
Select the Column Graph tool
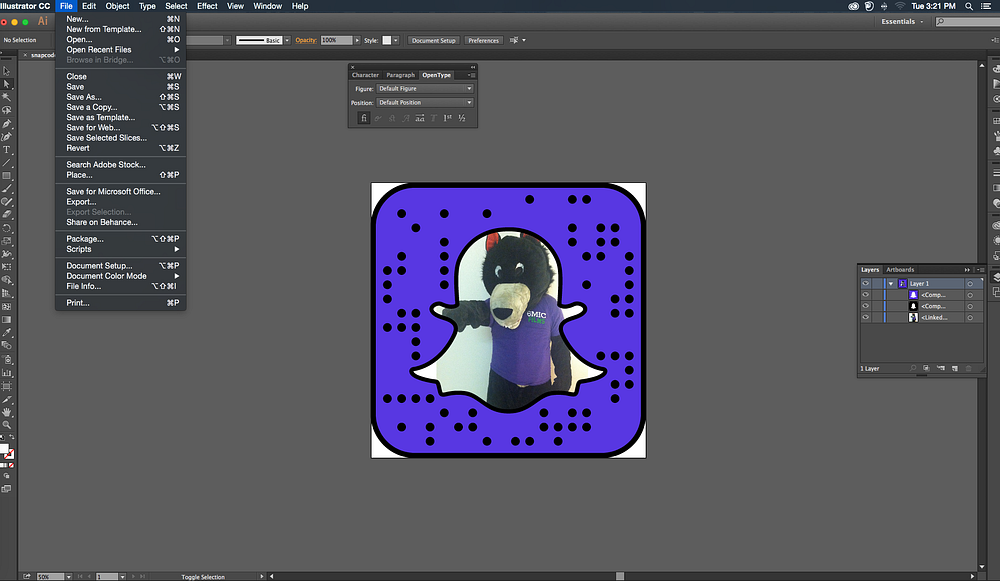pyautogui.click(x=6, y=372)
